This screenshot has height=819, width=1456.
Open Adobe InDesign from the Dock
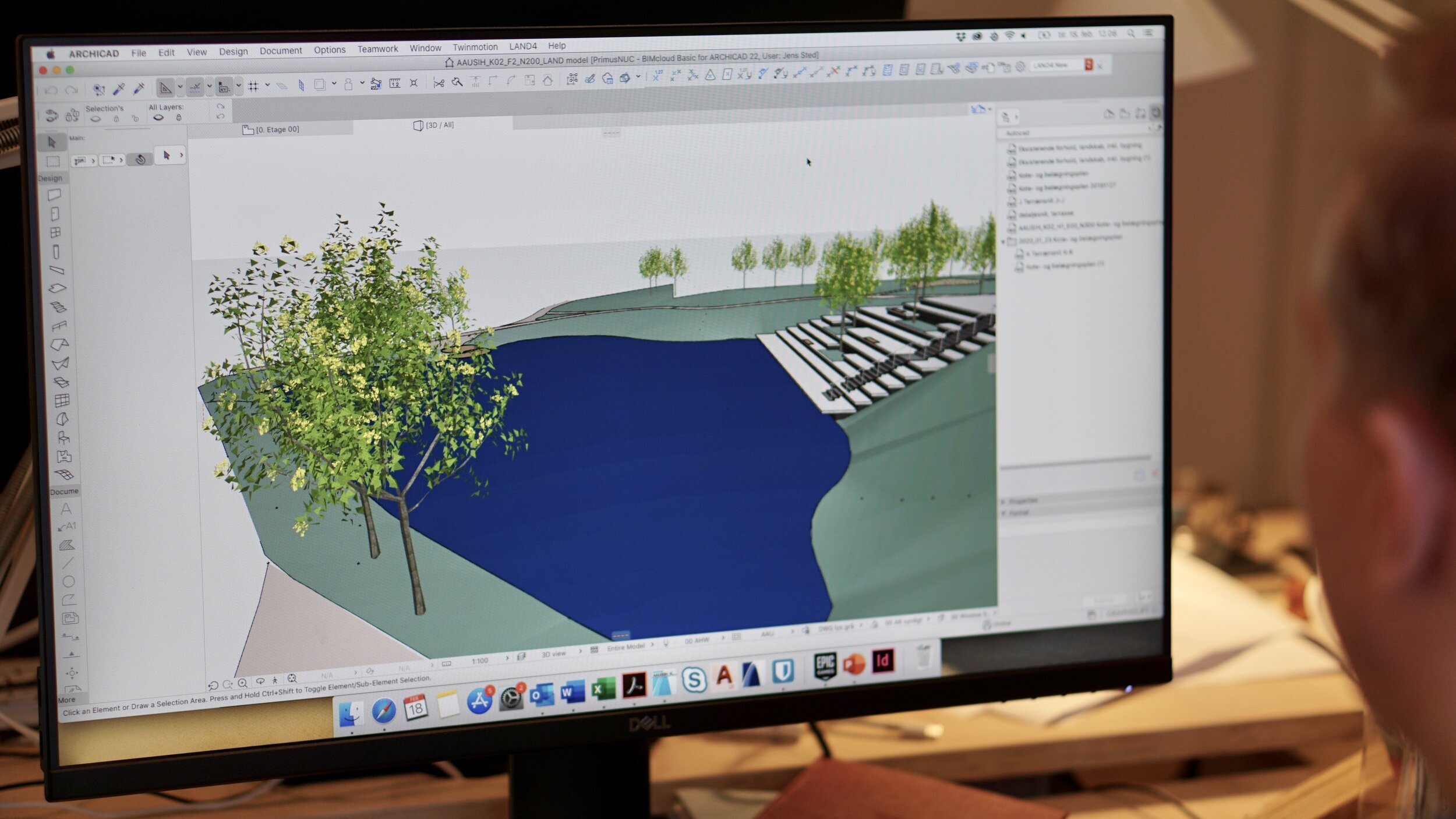coord(883,660)
